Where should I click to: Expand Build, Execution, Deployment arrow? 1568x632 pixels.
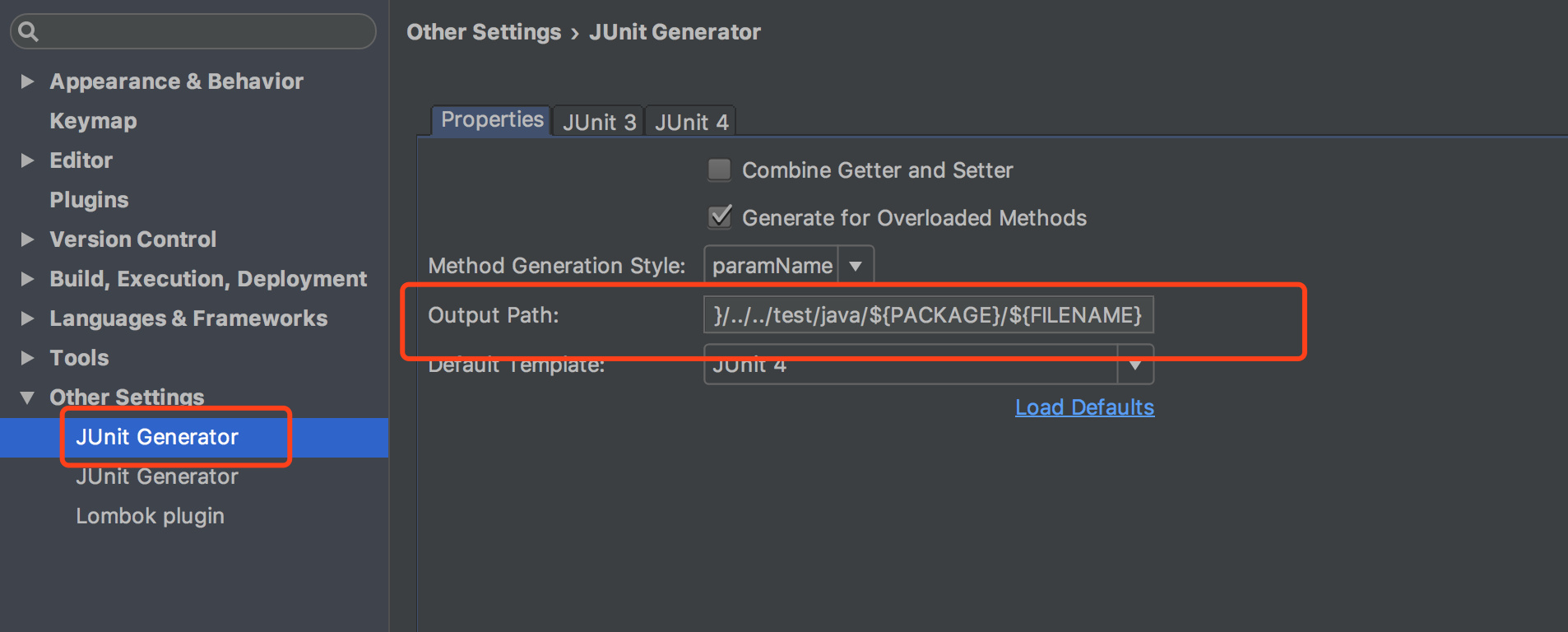coord(27,279)
